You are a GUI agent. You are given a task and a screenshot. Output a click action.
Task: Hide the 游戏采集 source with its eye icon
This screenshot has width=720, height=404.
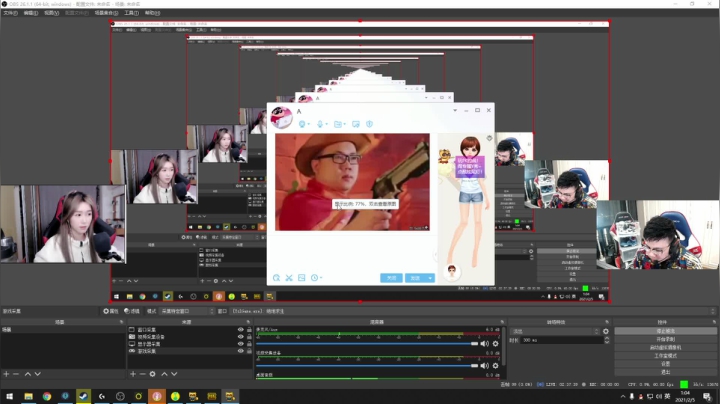tap(241, 351)
